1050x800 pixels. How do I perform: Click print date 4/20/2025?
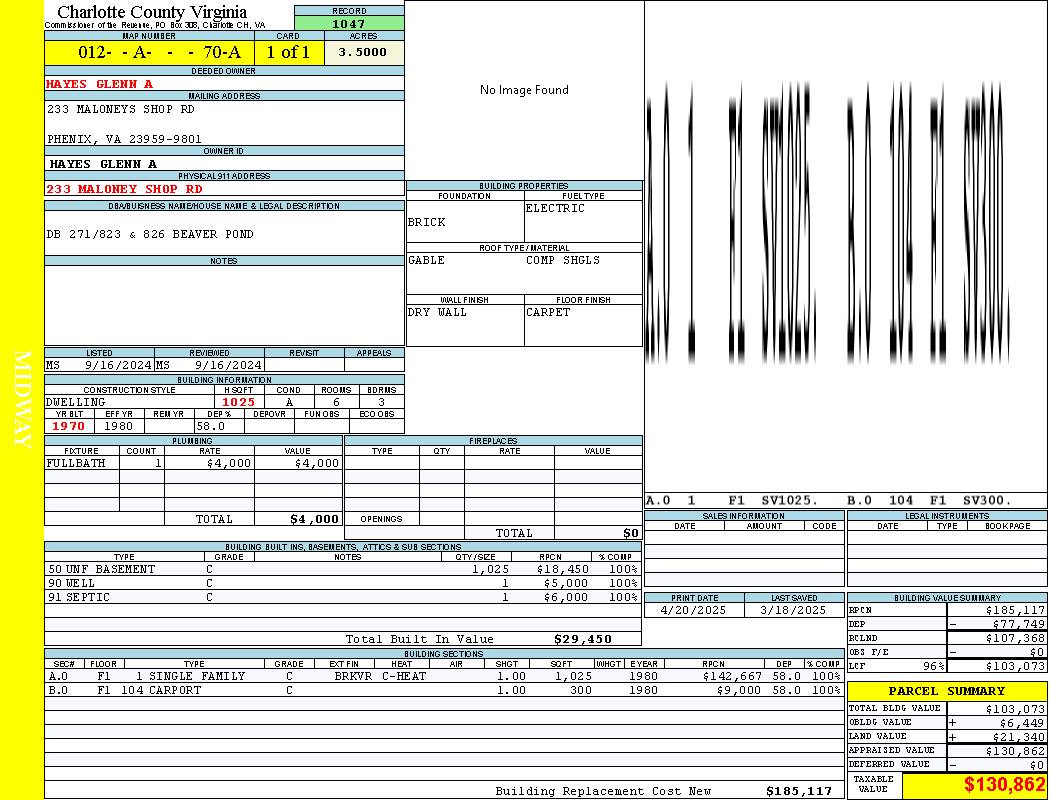pyautogui.click(x=693, y=611)
